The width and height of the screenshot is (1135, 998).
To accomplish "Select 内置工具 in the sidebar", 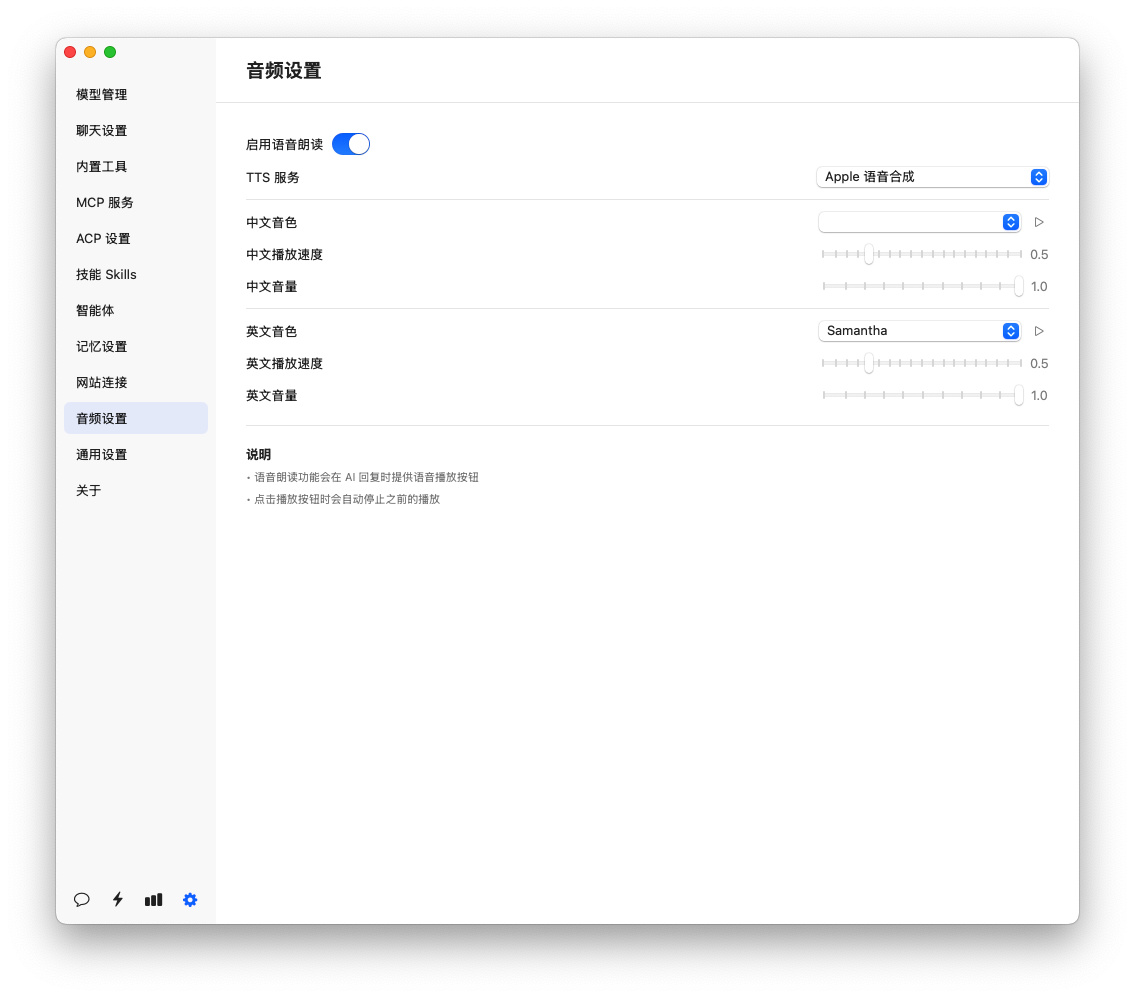I will tap(102, 166).
